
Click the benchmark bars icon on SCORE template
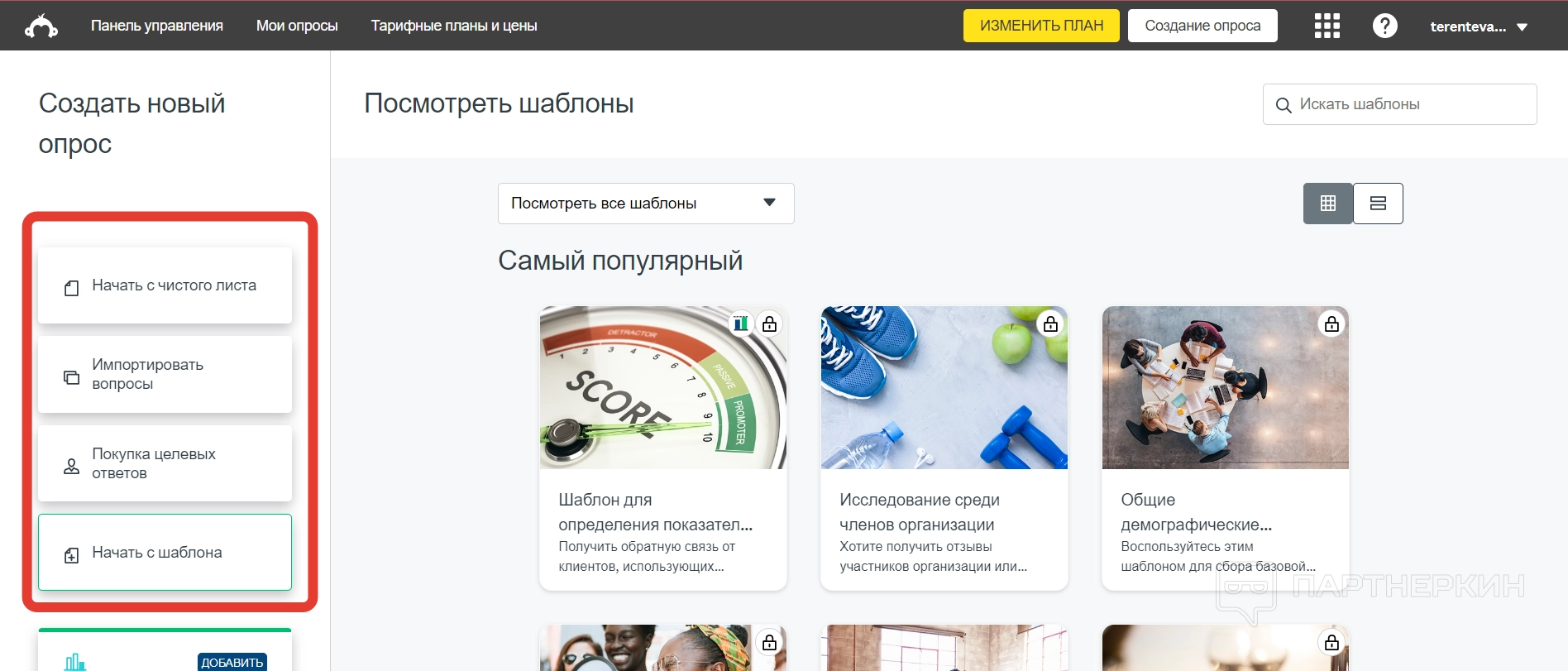point(741,324)
